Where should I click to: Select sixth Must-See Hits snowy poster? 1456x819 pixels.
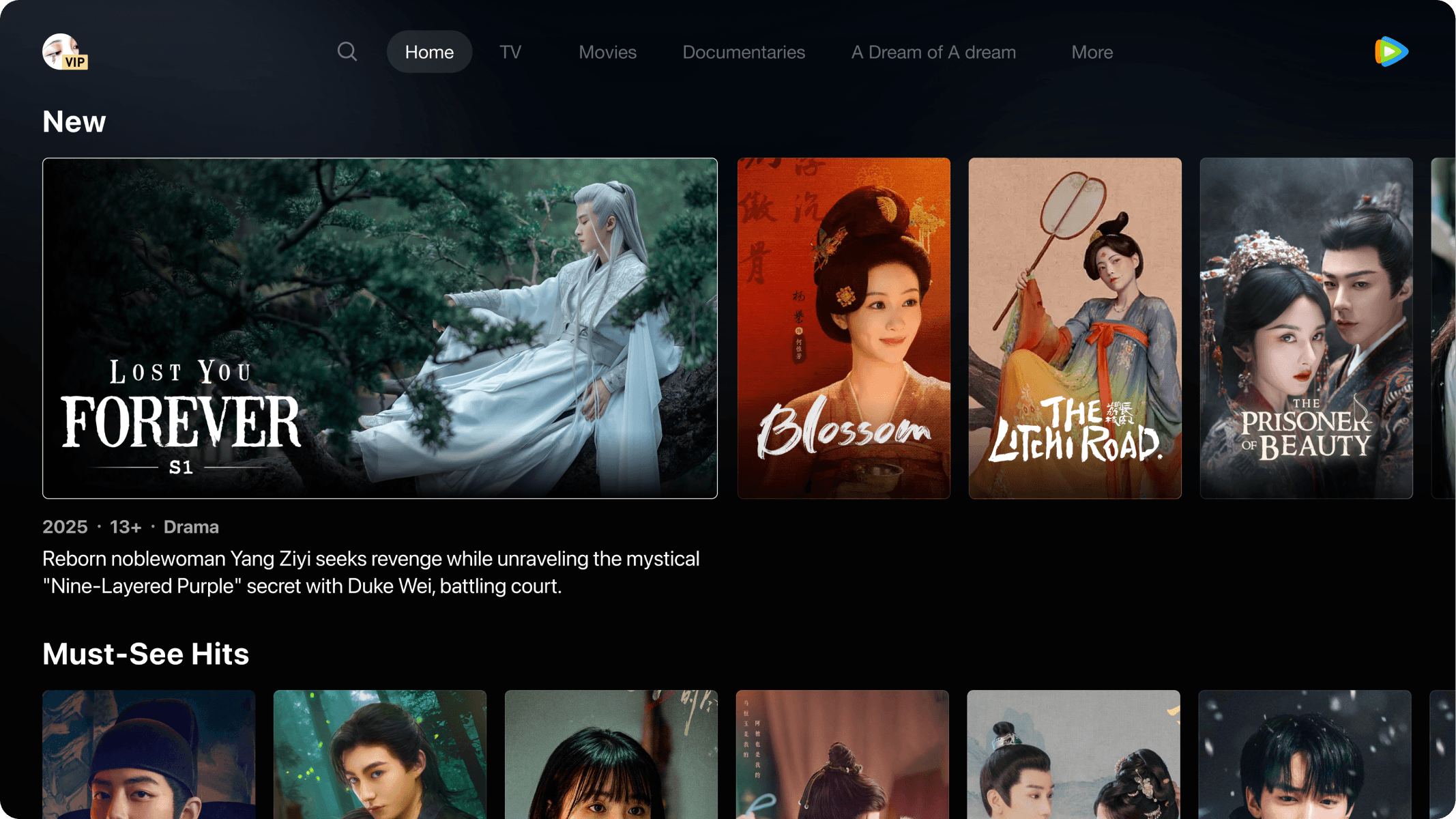[x=1305, y=754]
